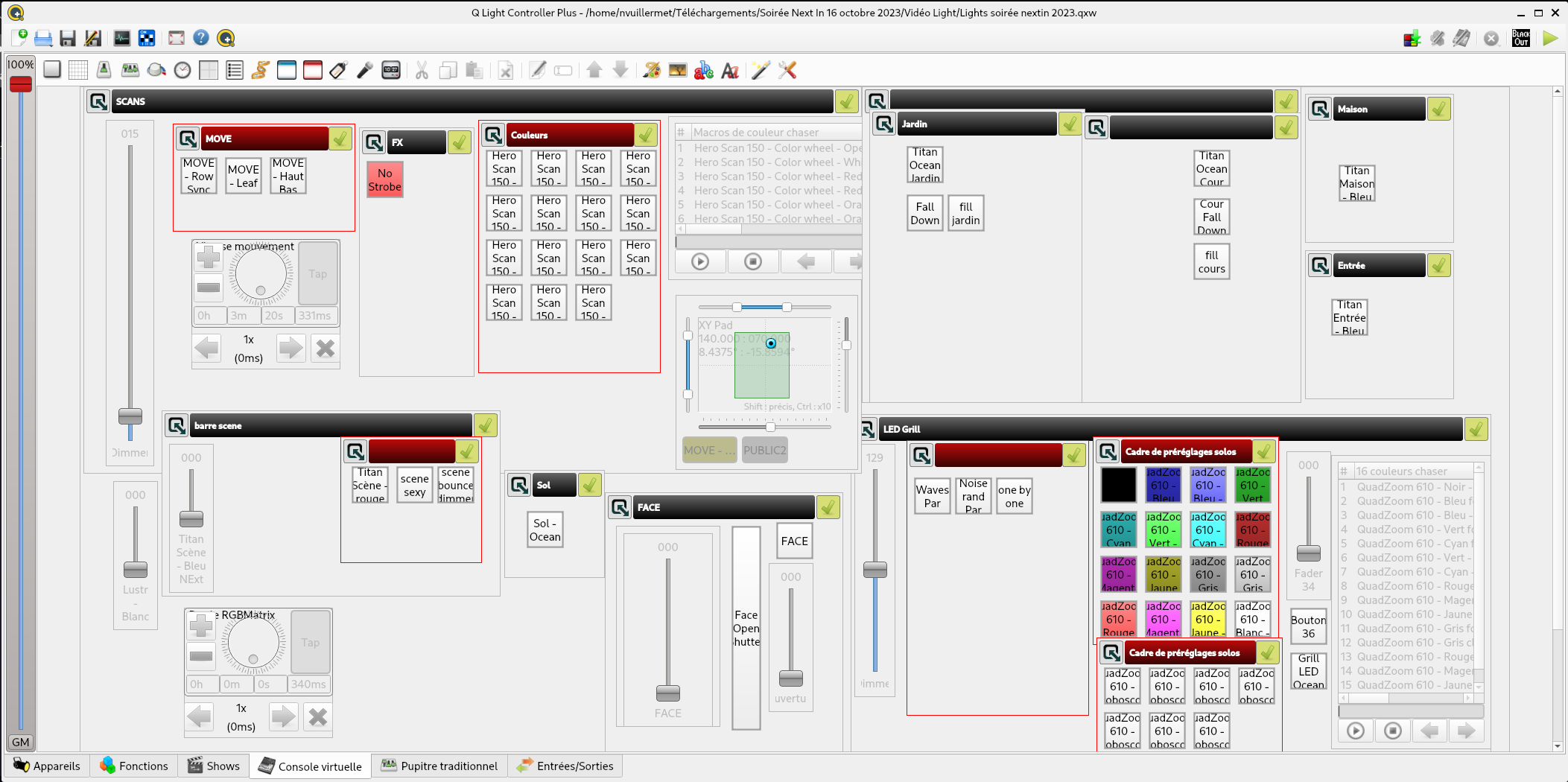Image resolution: width=1568 pixels, height=782 pixels.
Task: Click the DMX dump color grid icon
Action: 1412,38
